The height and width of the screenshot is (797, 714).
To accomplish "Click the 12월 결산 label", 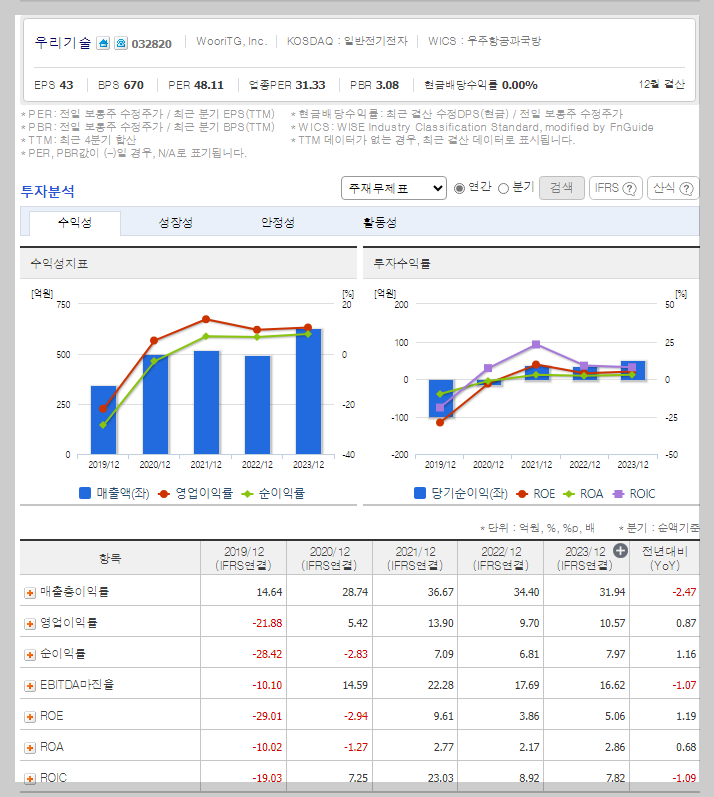I will click(662, 84).
